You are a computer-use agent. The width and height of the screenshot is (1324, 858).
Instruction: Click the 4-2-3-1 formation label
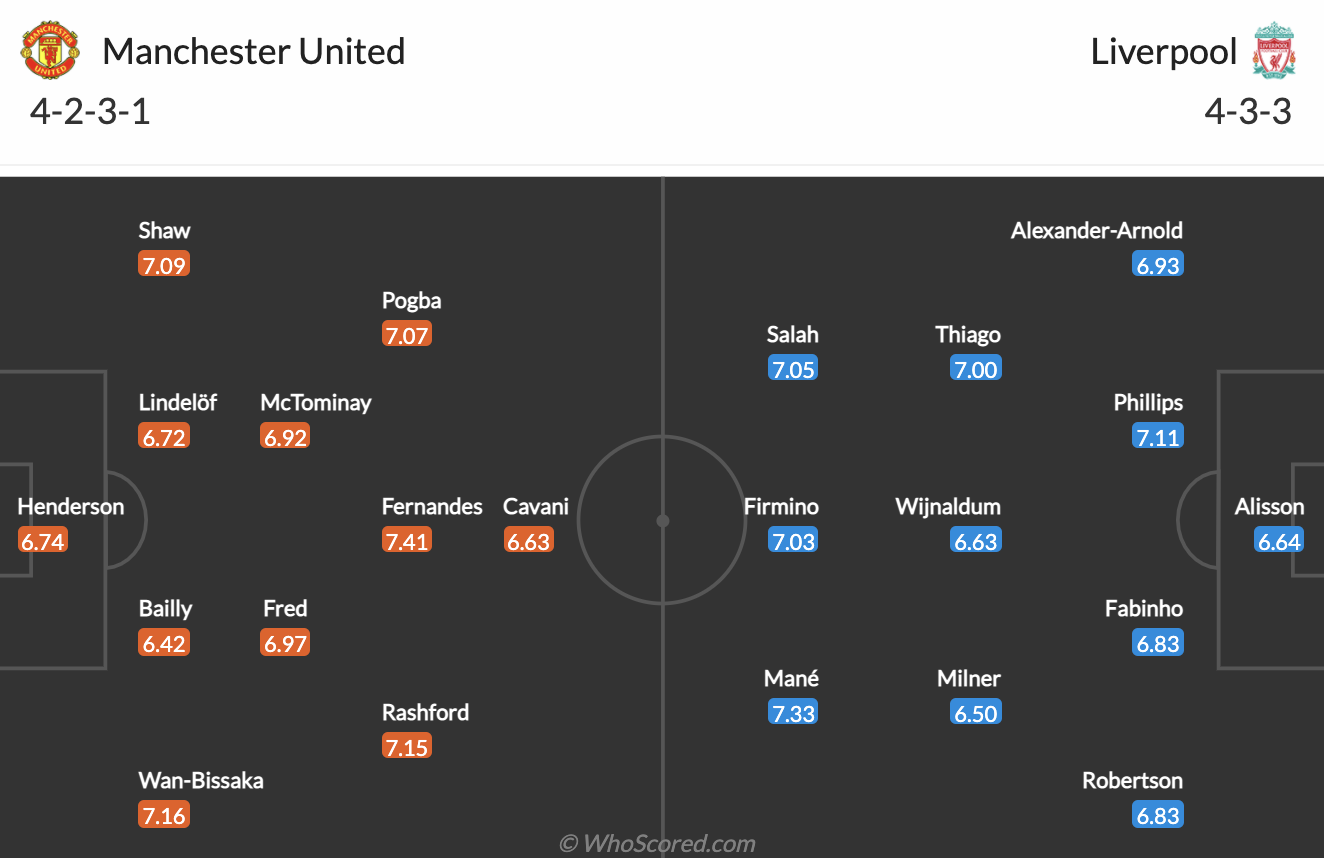(x=90, y=111)
